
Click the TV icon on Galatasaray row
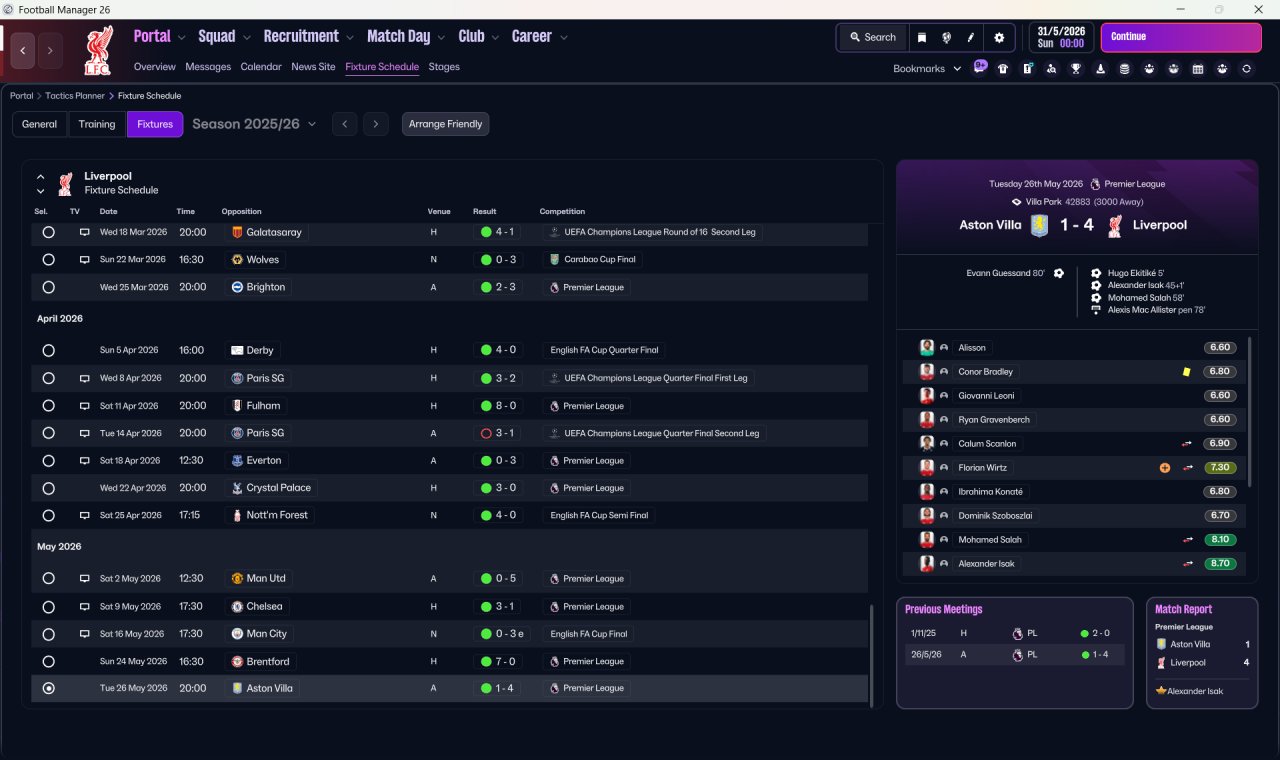(85, 232)
